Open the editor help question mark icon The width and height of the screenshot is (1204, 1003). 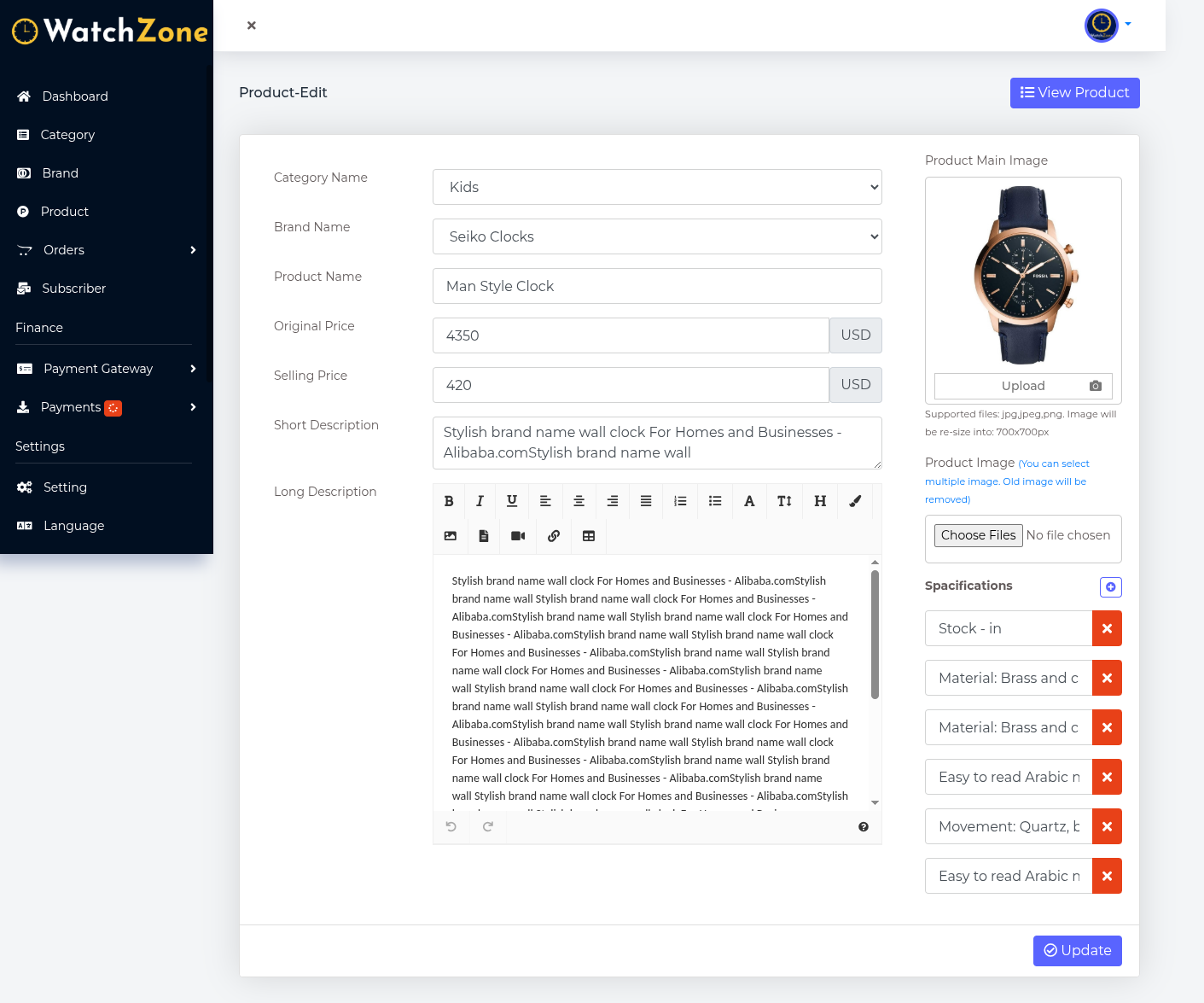point(864,826)
